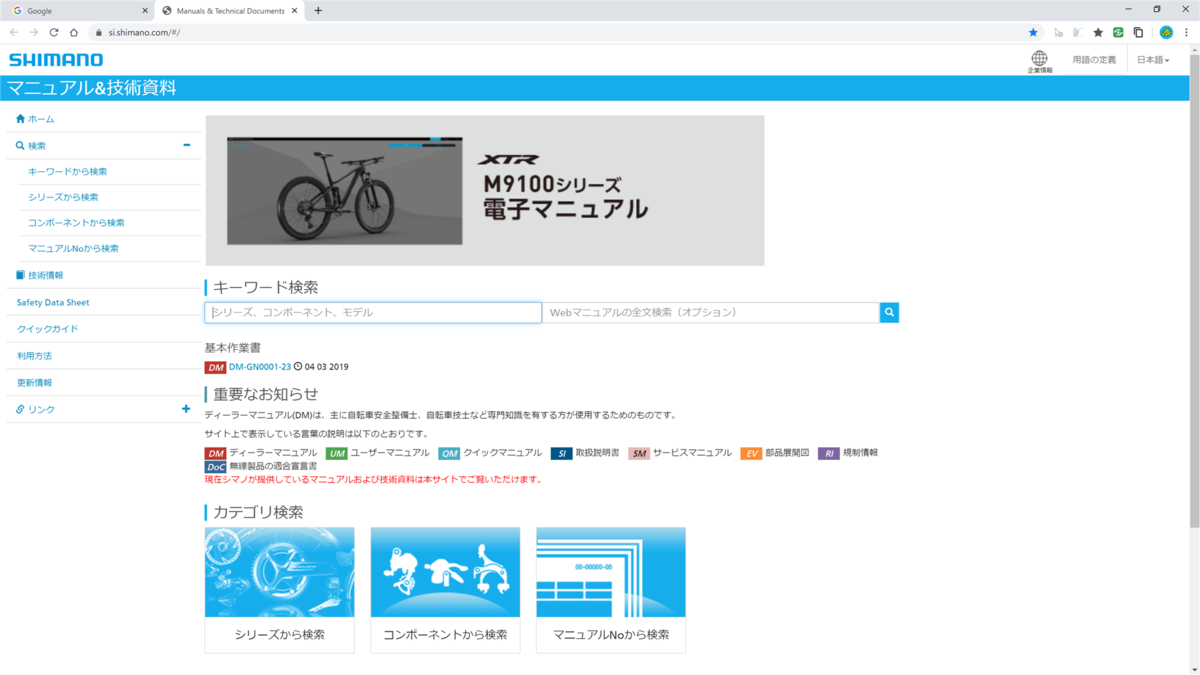Click the page vertical scrollbar
1200x675 pixels.
click(1194, 290)
